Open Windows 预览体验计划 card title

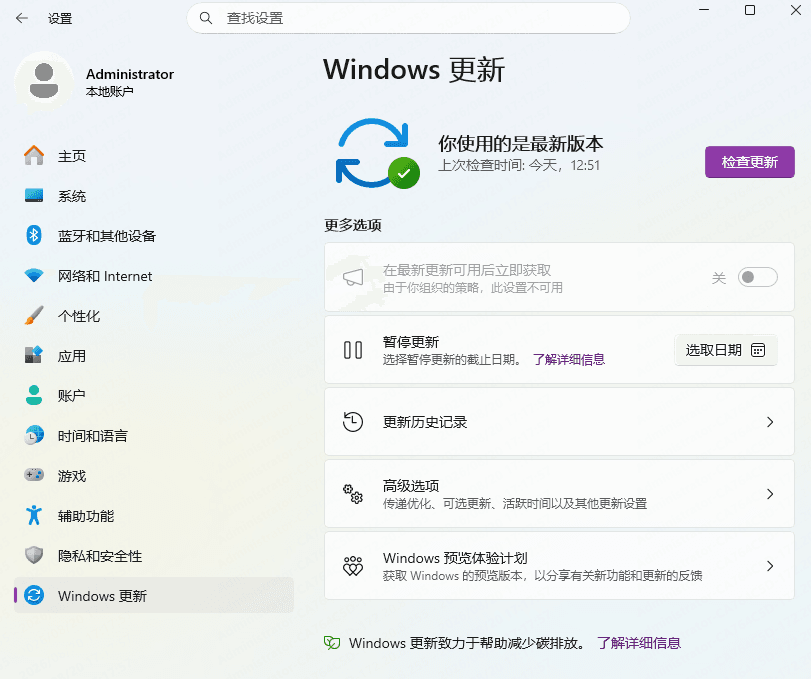pyautogui.click(x=455, y=558)
